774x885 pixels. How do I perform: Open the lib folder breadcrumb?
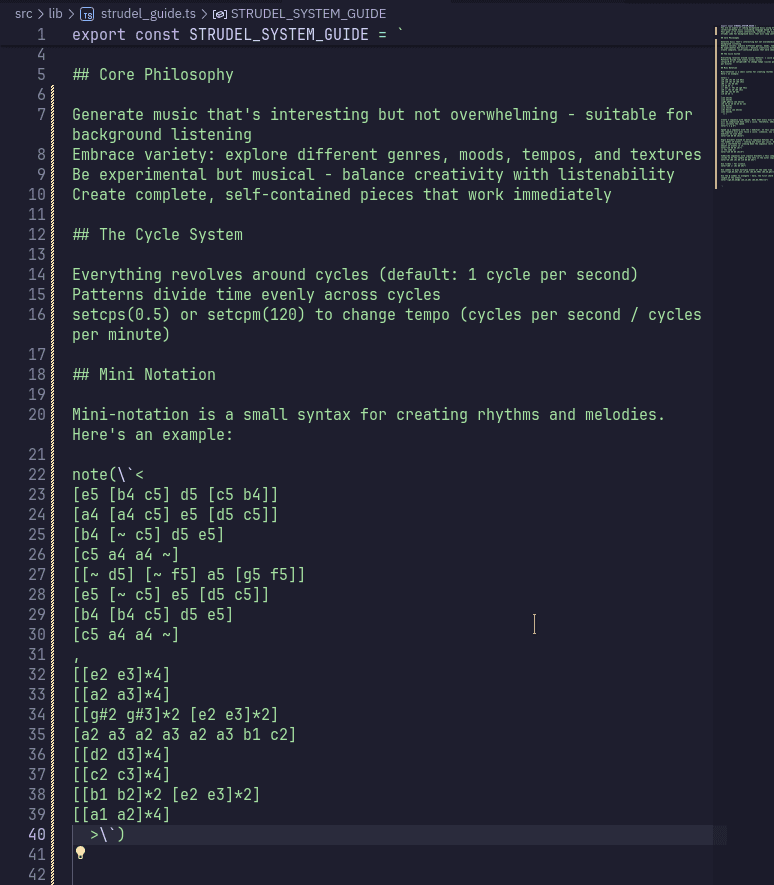pyautogui.click(x=55, y=14)
